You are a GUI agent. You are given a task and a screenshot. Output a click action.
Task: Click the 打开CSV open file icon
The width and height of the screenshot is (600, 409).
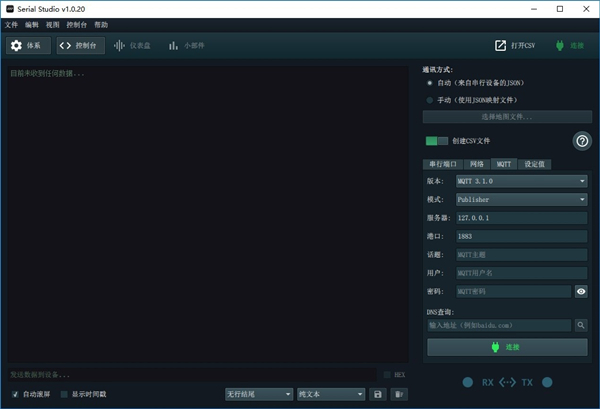[516, 45]
